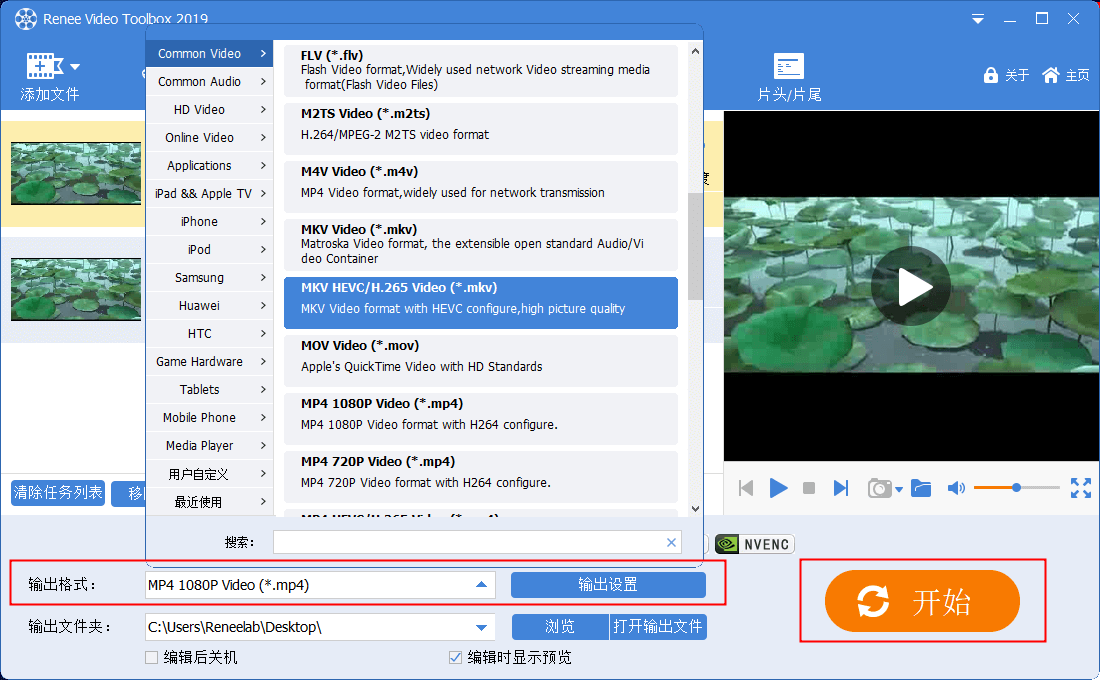Click the 浏览 browse button
The height and width of the screenshot is (680, 1100).
click(560, 627)
